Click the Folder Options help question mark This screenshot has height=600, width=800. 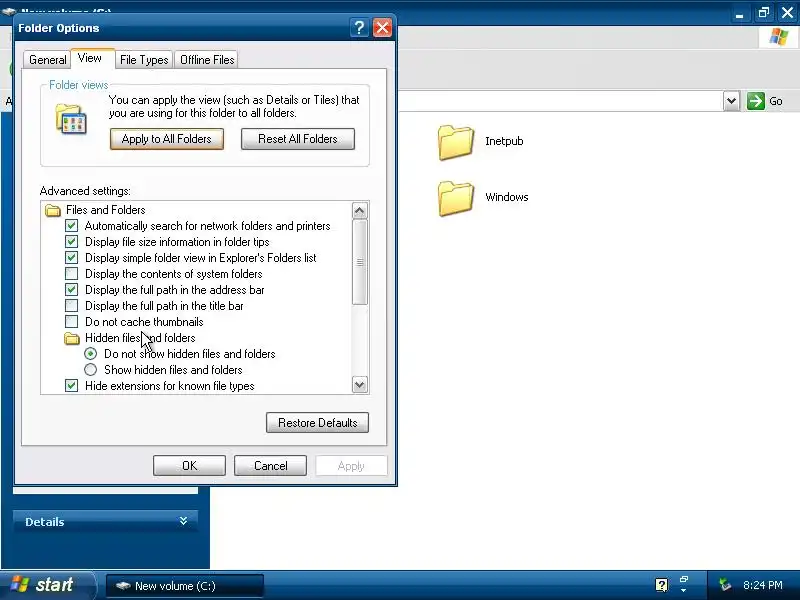[x=359, y=28]
